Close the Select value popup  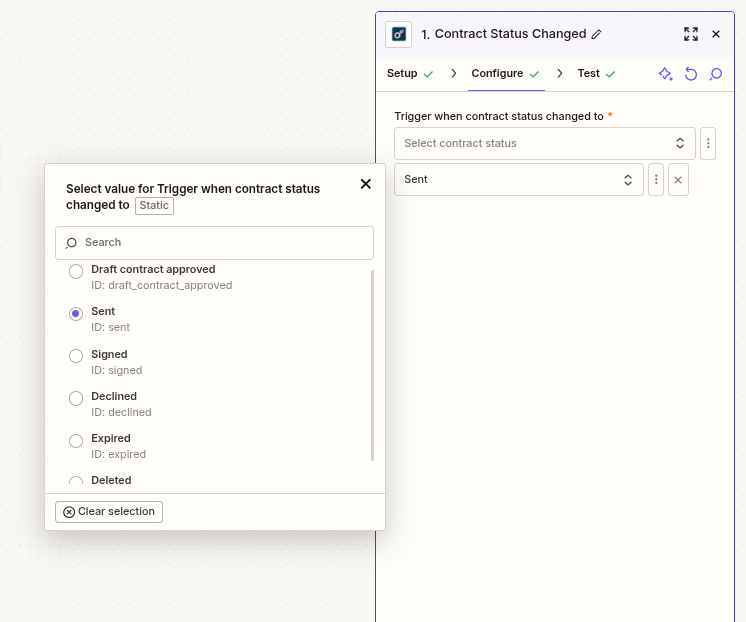pos(365,184)
